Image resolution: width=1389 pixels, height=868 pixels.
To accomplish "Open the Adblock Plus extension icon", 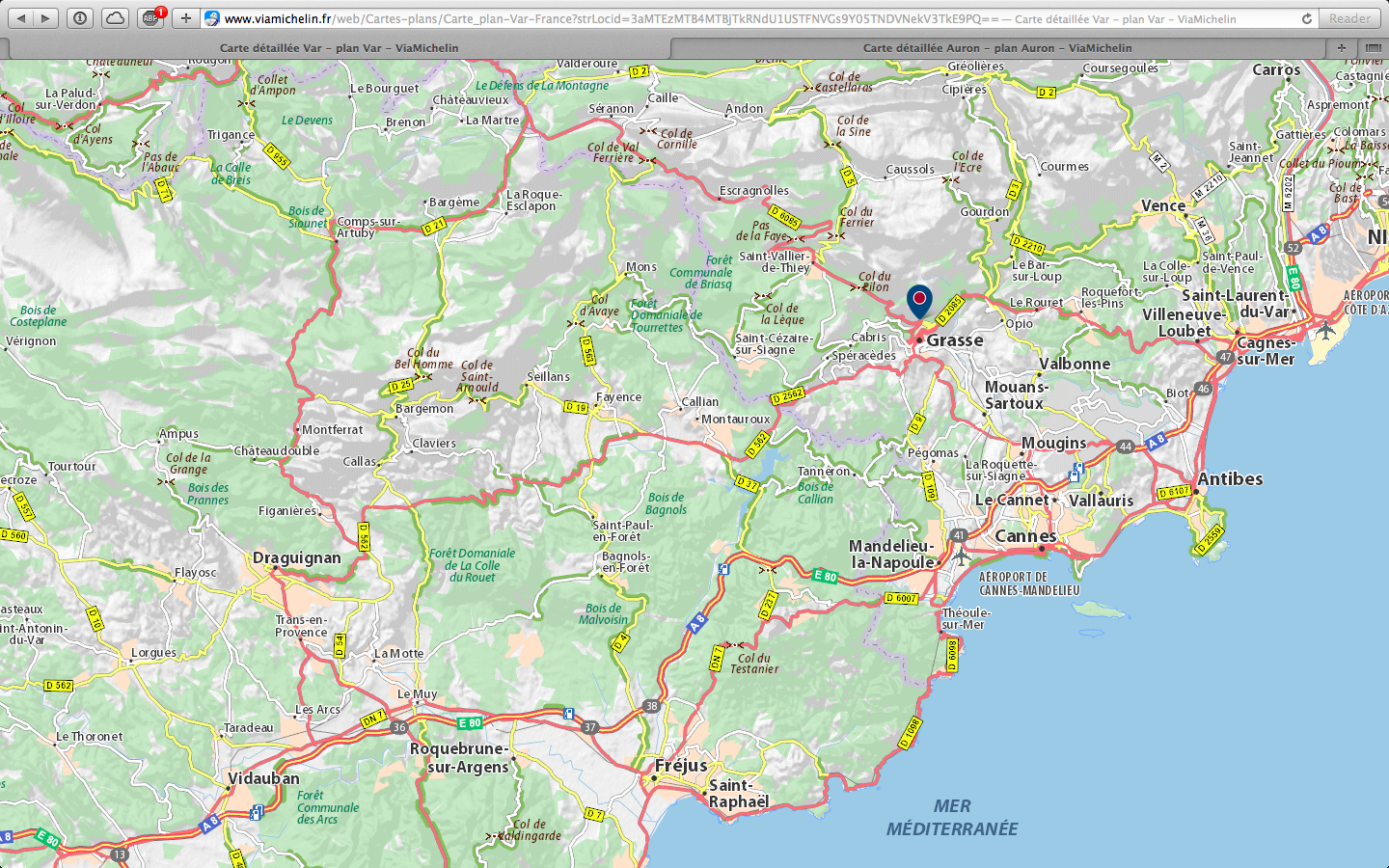I will pos(150,18).
